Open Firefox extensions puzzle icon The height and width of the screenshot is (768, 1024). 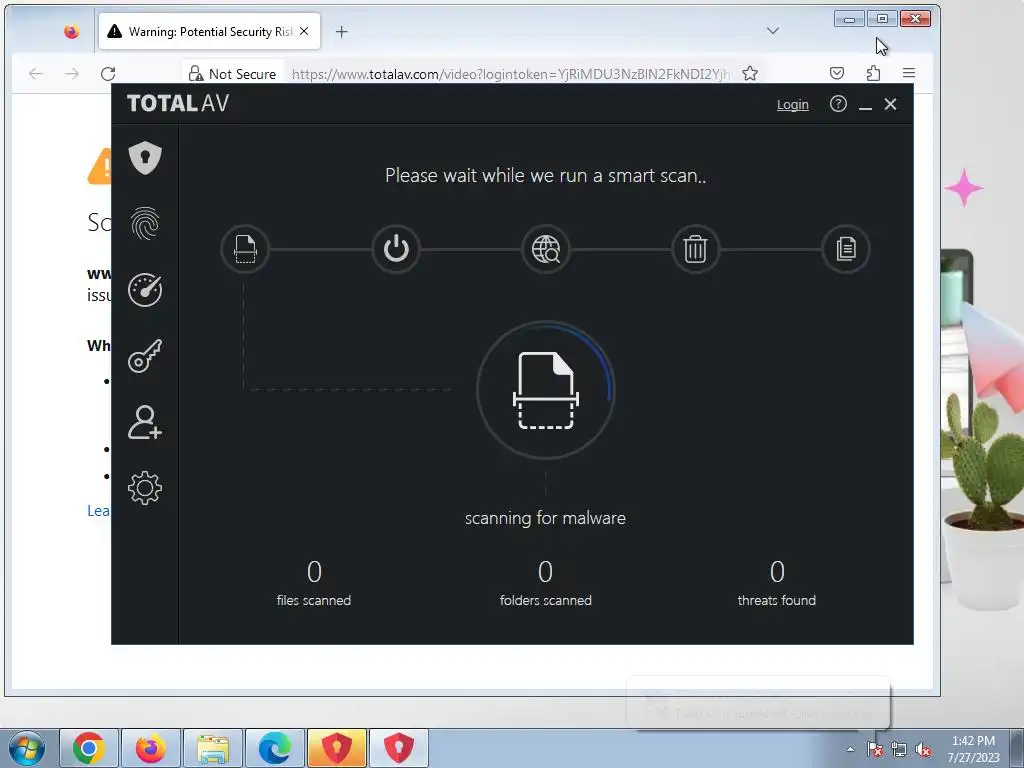873,73
